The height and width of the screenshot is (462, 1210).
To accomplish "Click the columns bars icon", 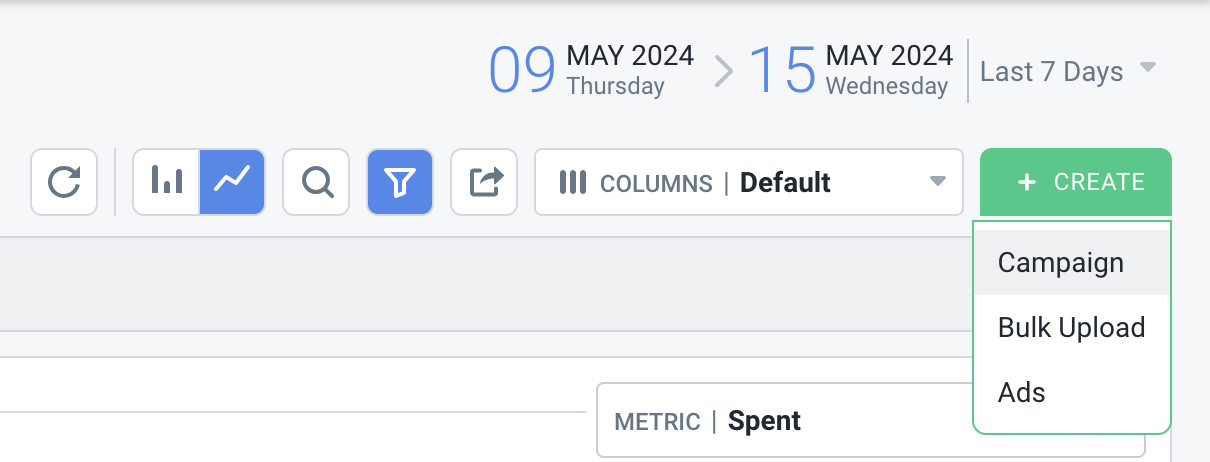I will 572,182.
